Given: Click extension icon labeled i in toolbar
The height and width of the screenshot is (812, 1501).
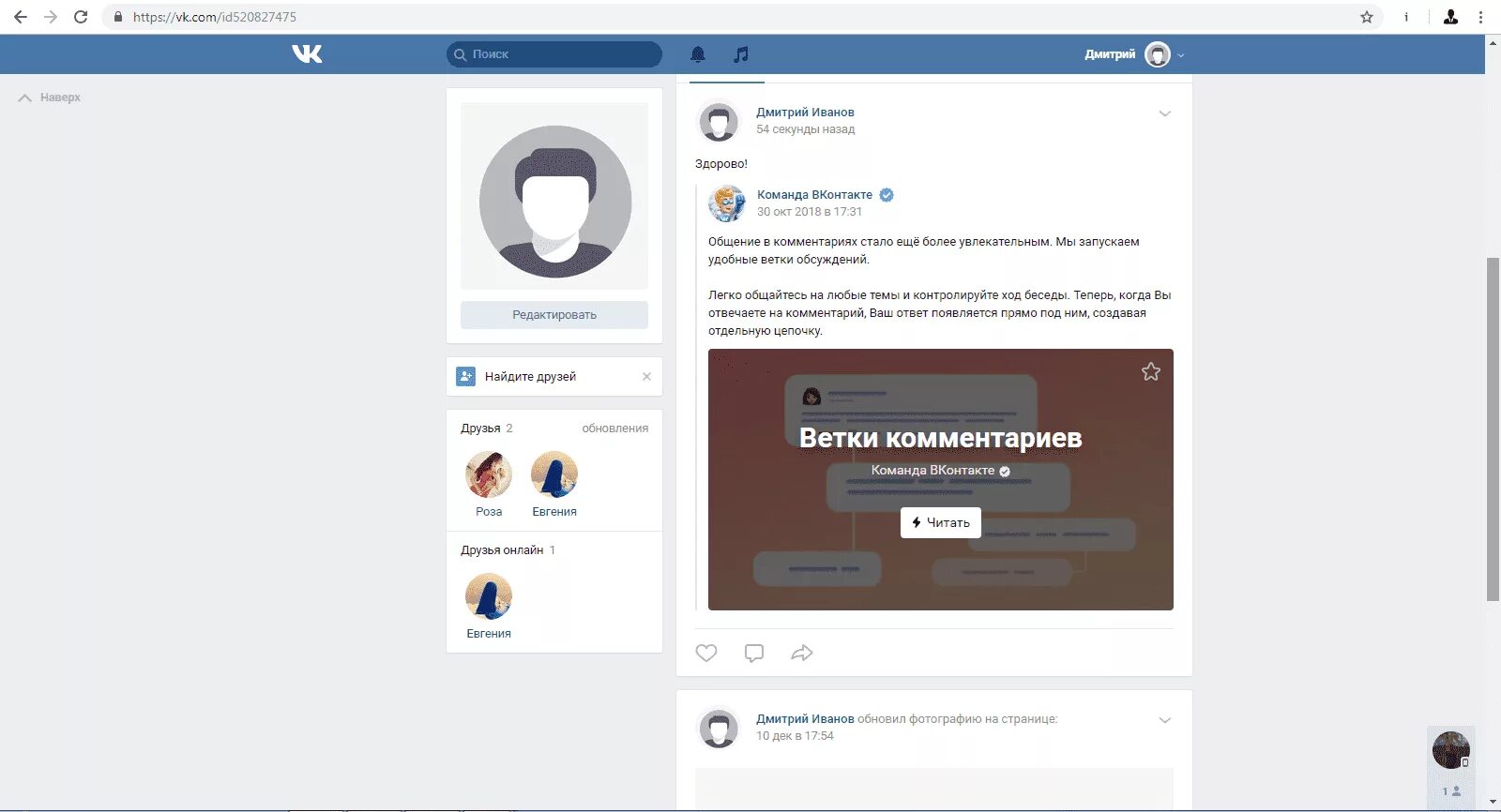Looking at the screenshot, I should pos(1405,17).
